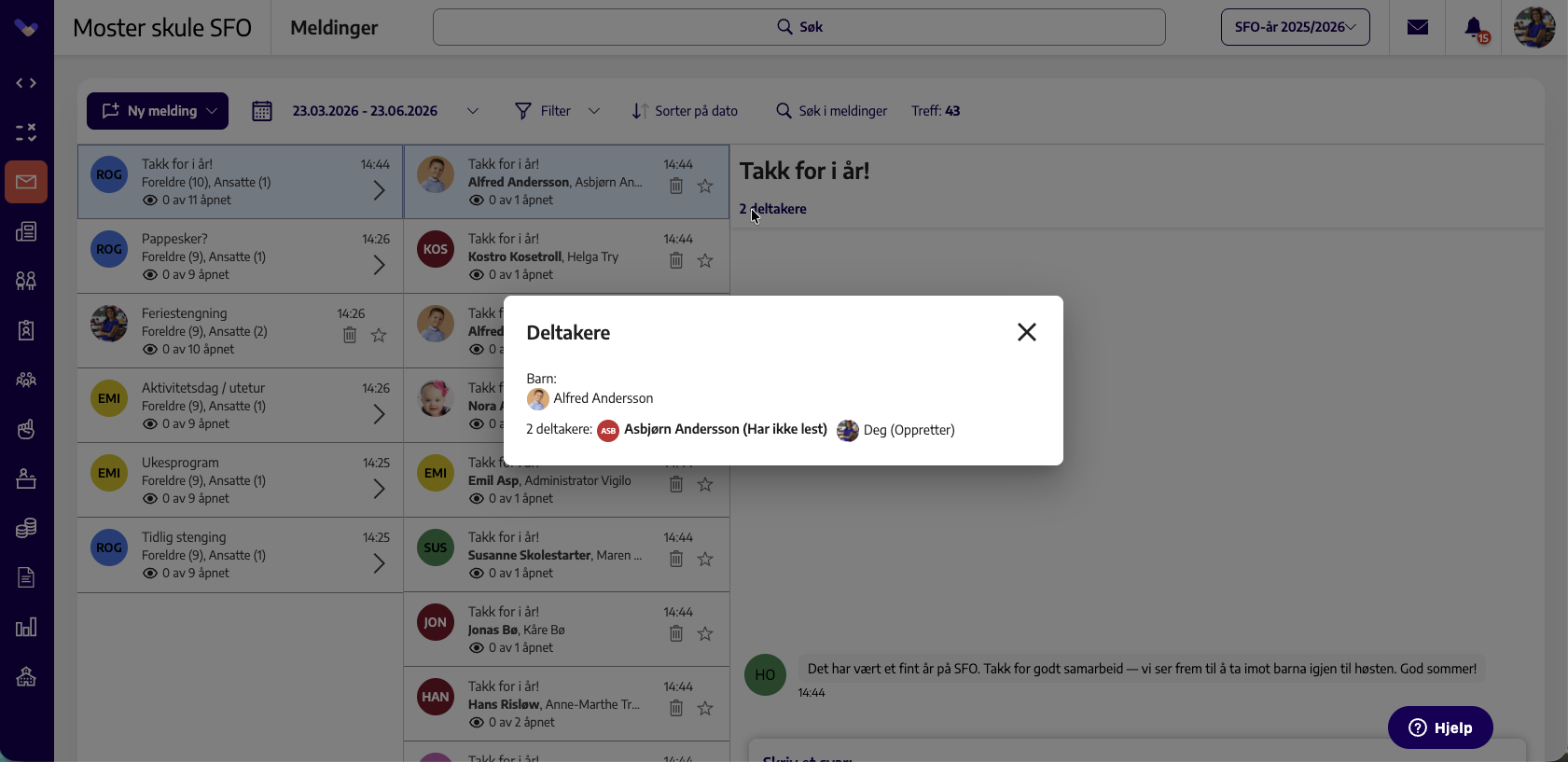Star the Kostro Kosetroll message
Screen dimensions: 1568x762
pyautogui.click(x=705, y=260)
